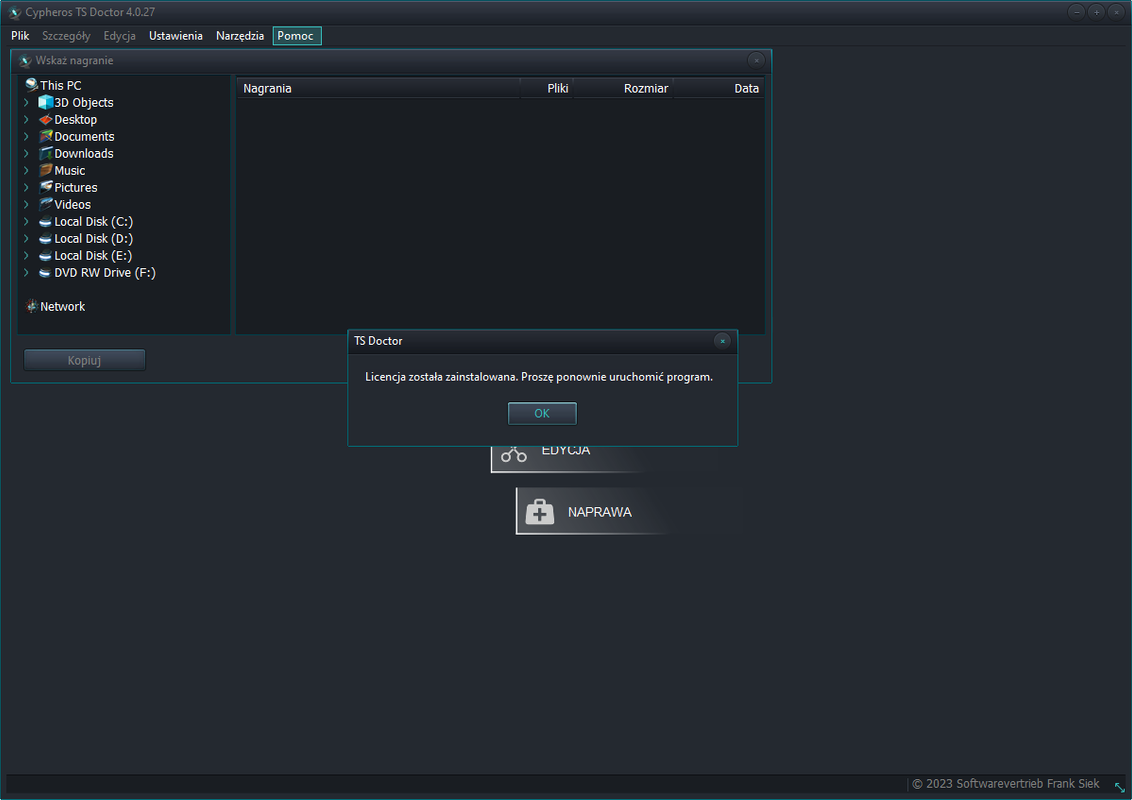The image size is (1132, 800).
Task: Select the Local Disk (C:) label
Action: point(94,222)
